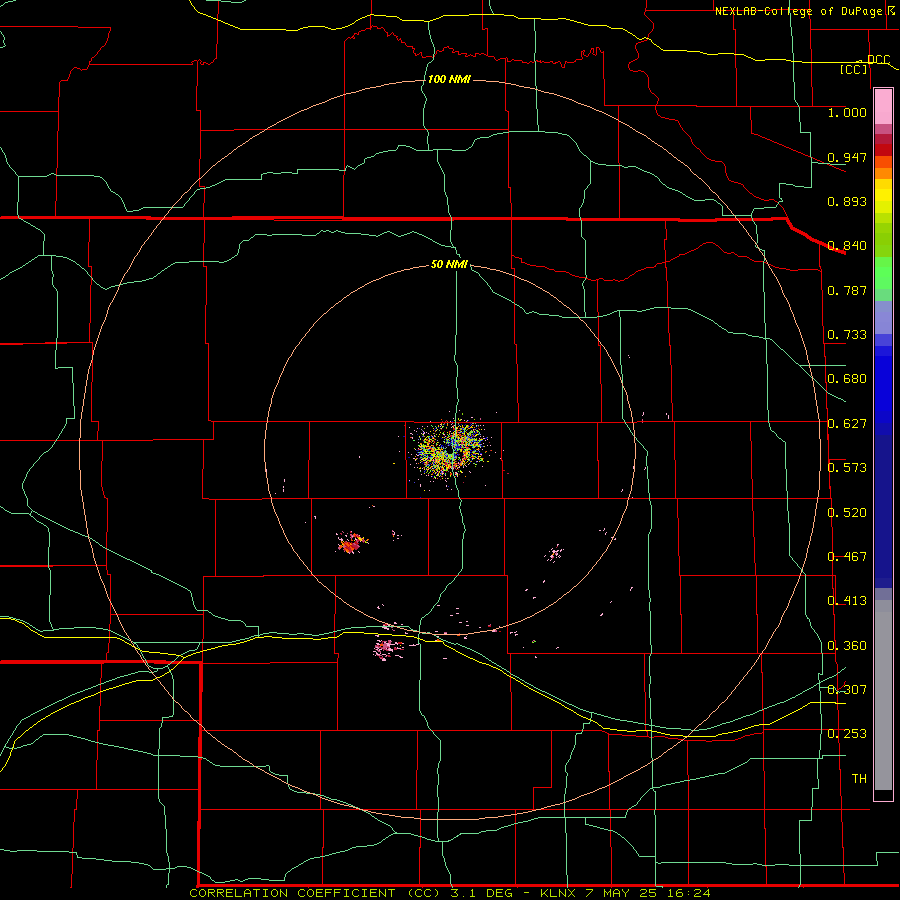This screenshot has width=900, height=900.
Task: Click the pink echo cluster below the yellow highway
Action: [388, 649]
